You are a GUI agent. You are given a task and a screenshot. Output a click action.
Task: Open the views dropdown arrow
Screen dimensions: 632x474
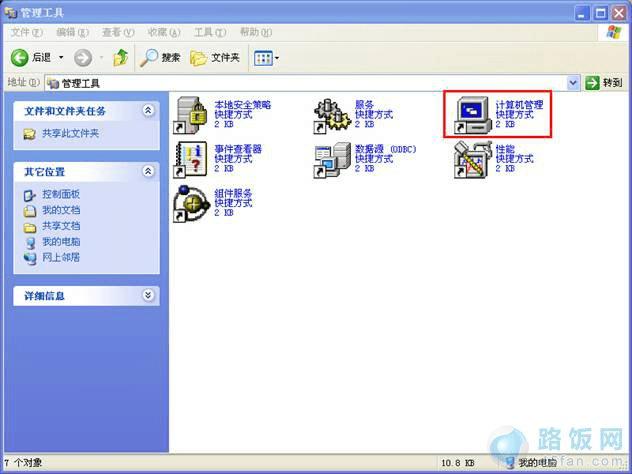click(277, 58)
